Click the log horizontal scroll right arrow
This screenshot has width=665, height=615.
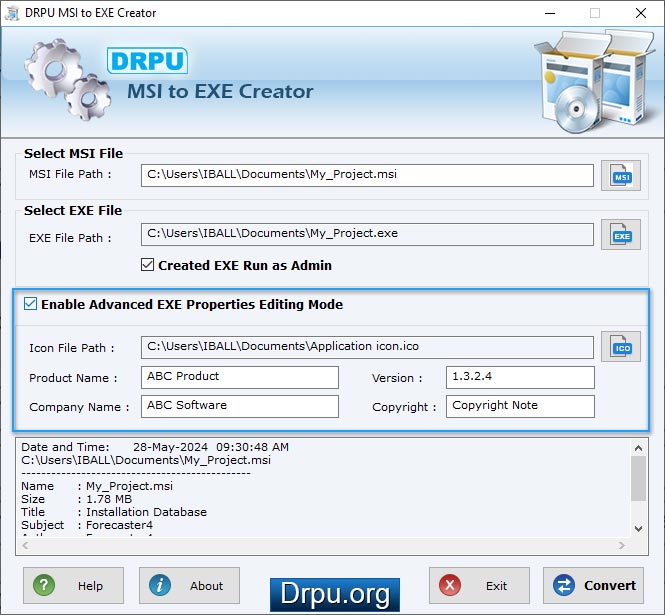click(x=622, y=545)
